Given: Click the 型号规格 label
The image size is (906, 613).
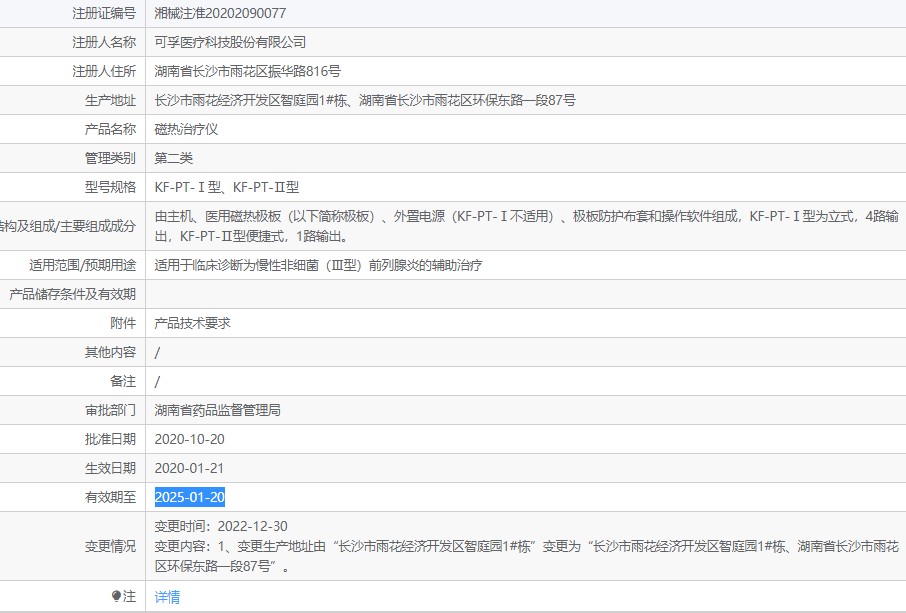Looking at the screenshot, I should (110, 187).
